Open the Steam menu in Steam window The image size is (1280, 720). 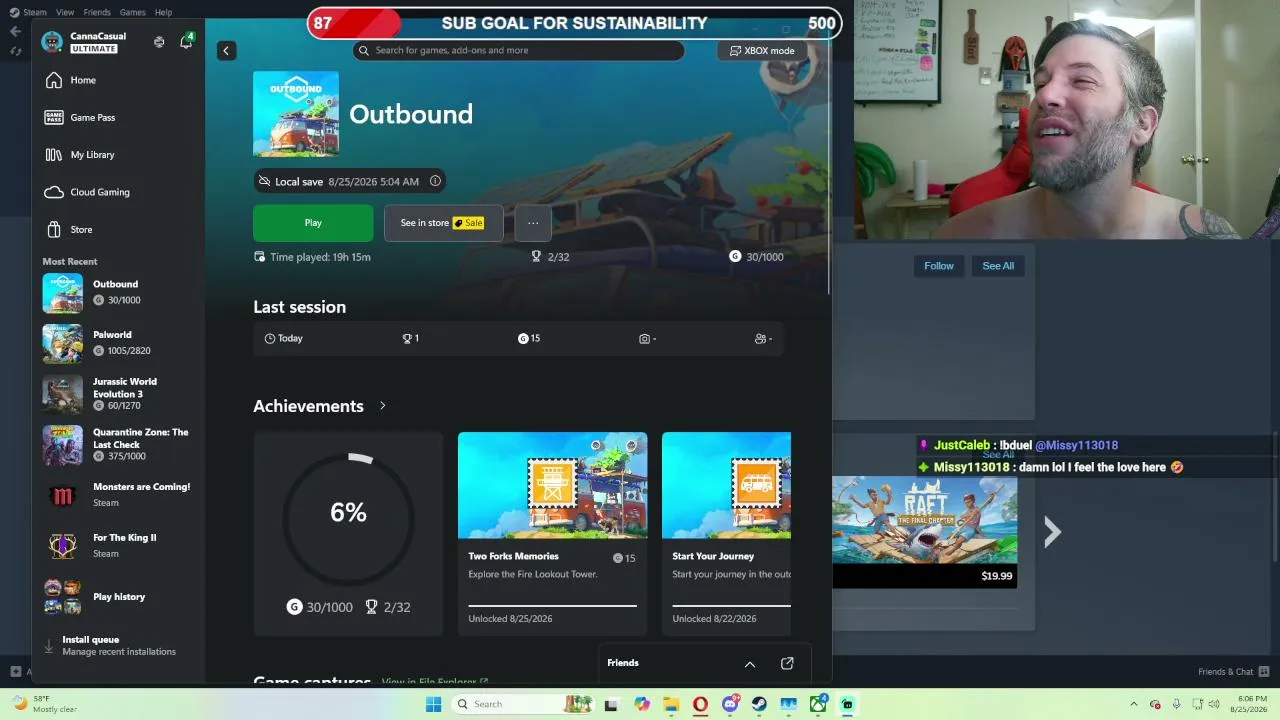[34, 12]
